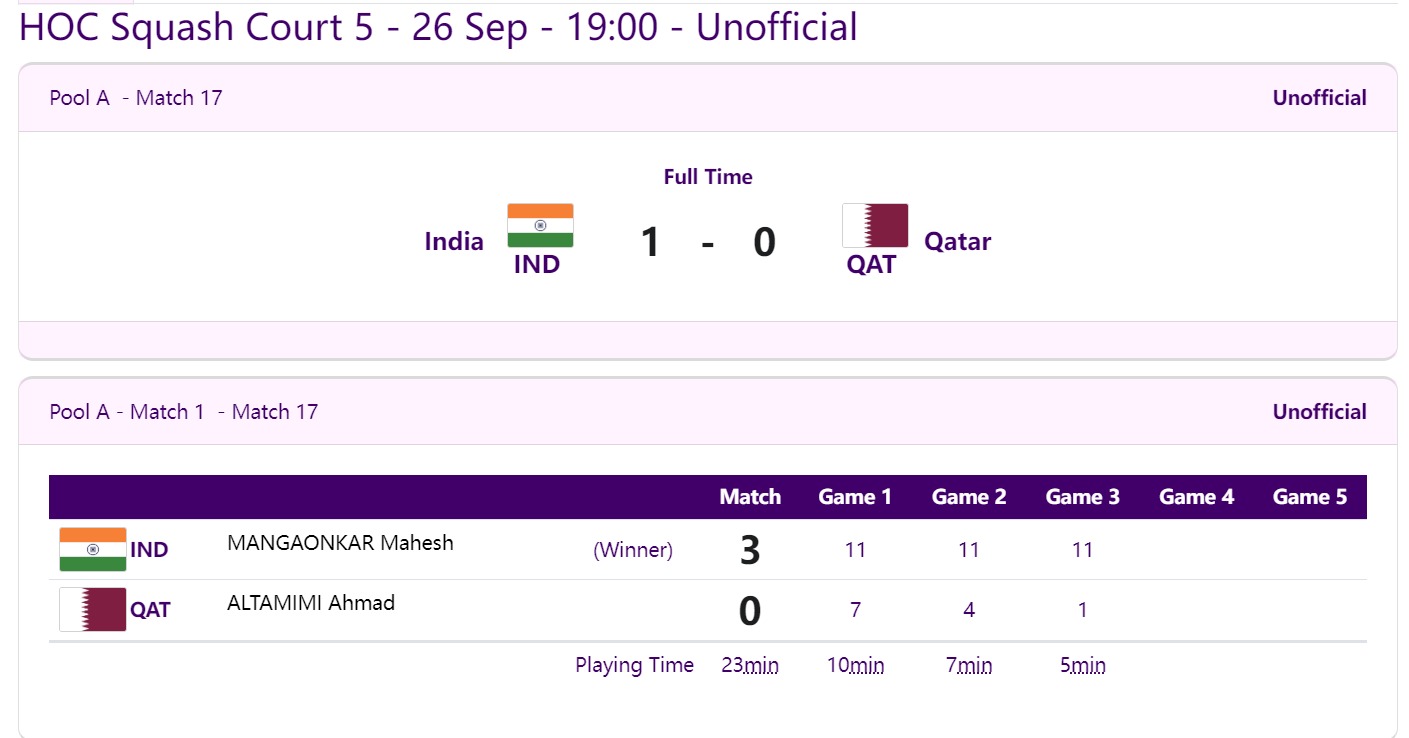Click the Full Time status label
Screen dimensions: 1409x738
coord(708,177)
